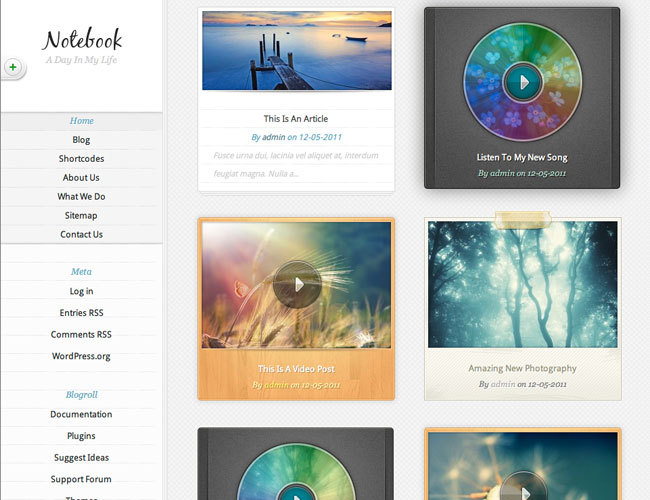Open the This Is An Article title
This screenshot has height=500, width=650.
pos(296,119)
